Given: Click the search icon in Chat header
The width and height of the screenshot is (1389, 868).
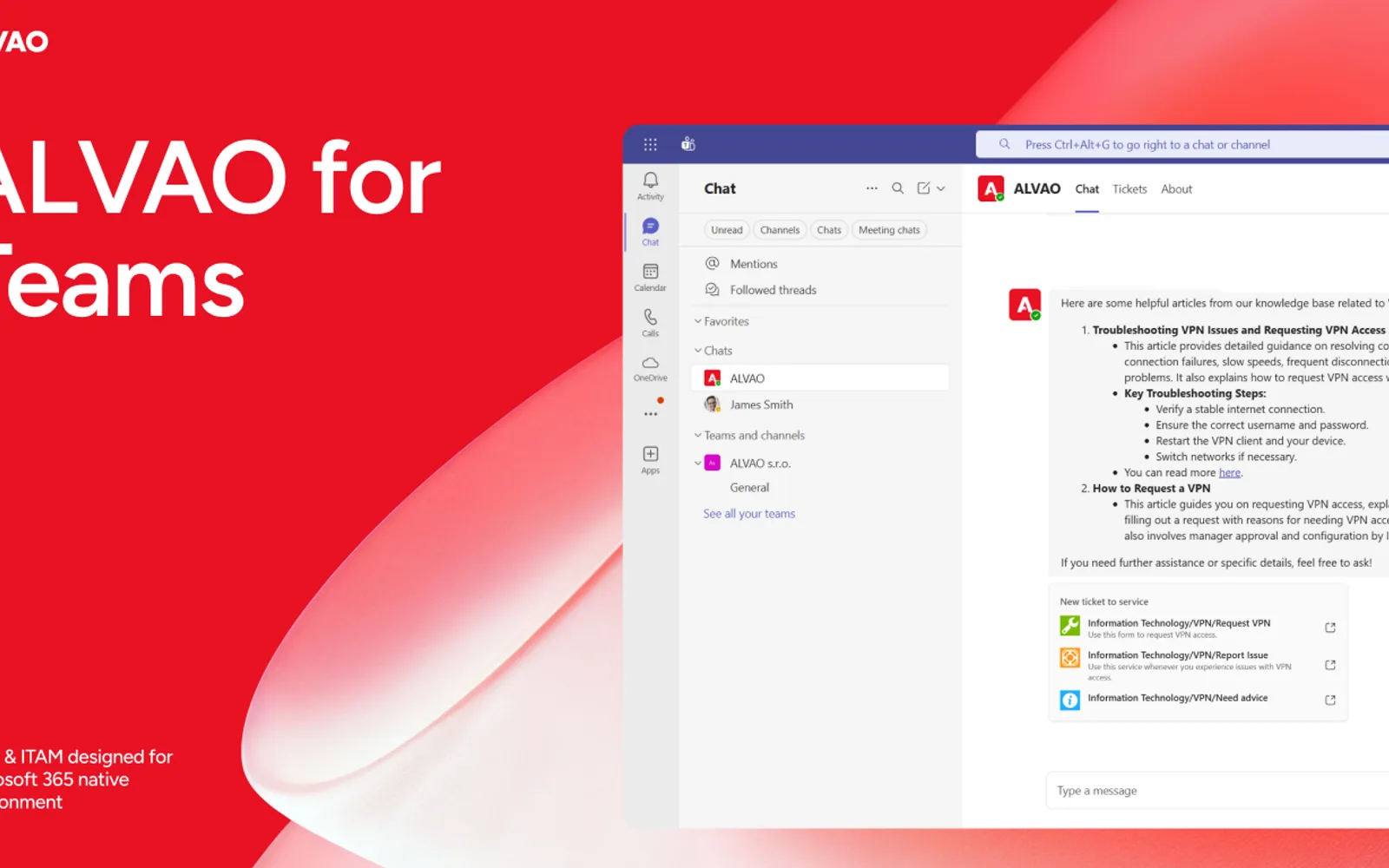Looking at the screenshot, I should coord(898,188).
